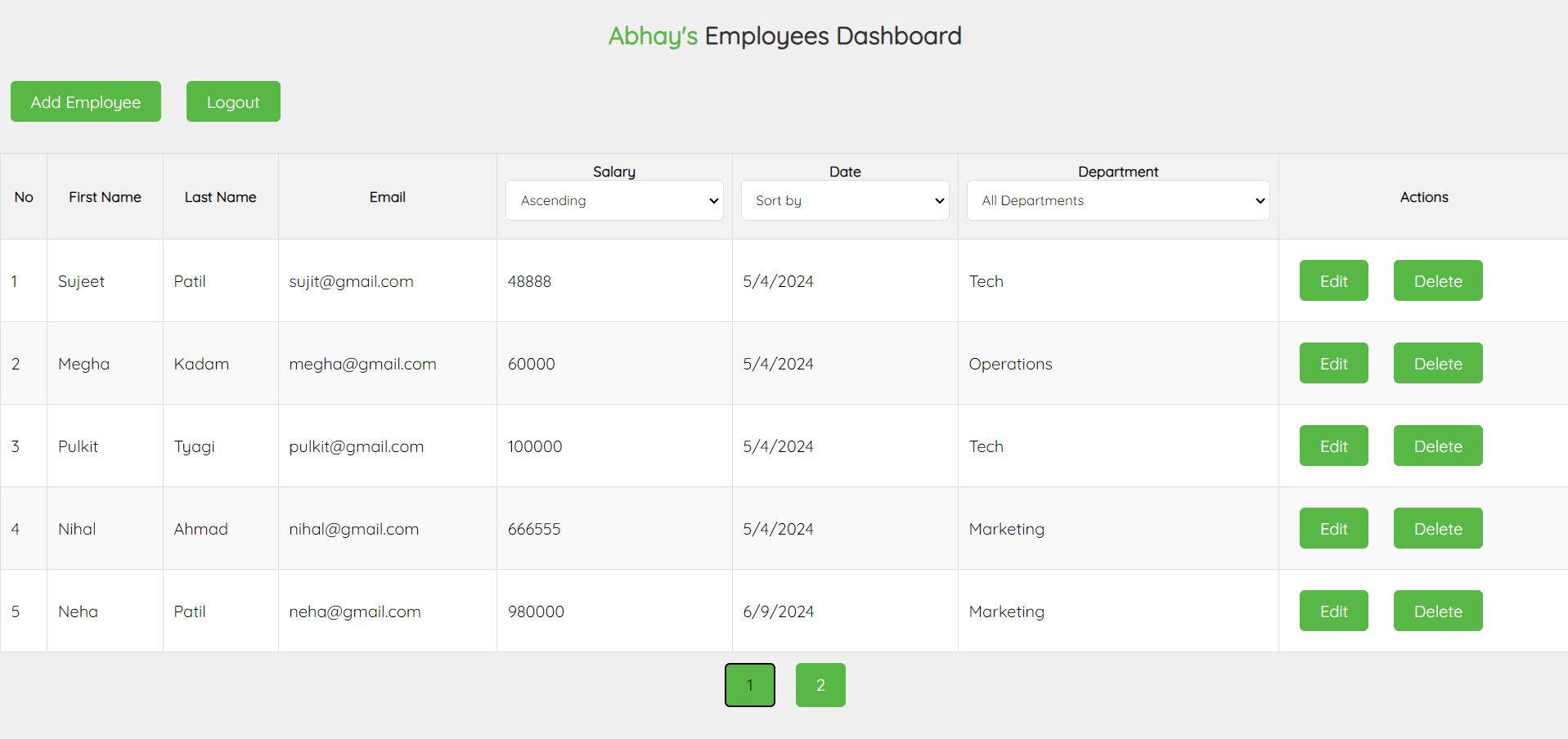Image resolution: width=1568 pixels, height=739 pixels.
Task: Edit Pulkit Tyagi's record
Action: pyautogui.click(x=1332, y=446)
